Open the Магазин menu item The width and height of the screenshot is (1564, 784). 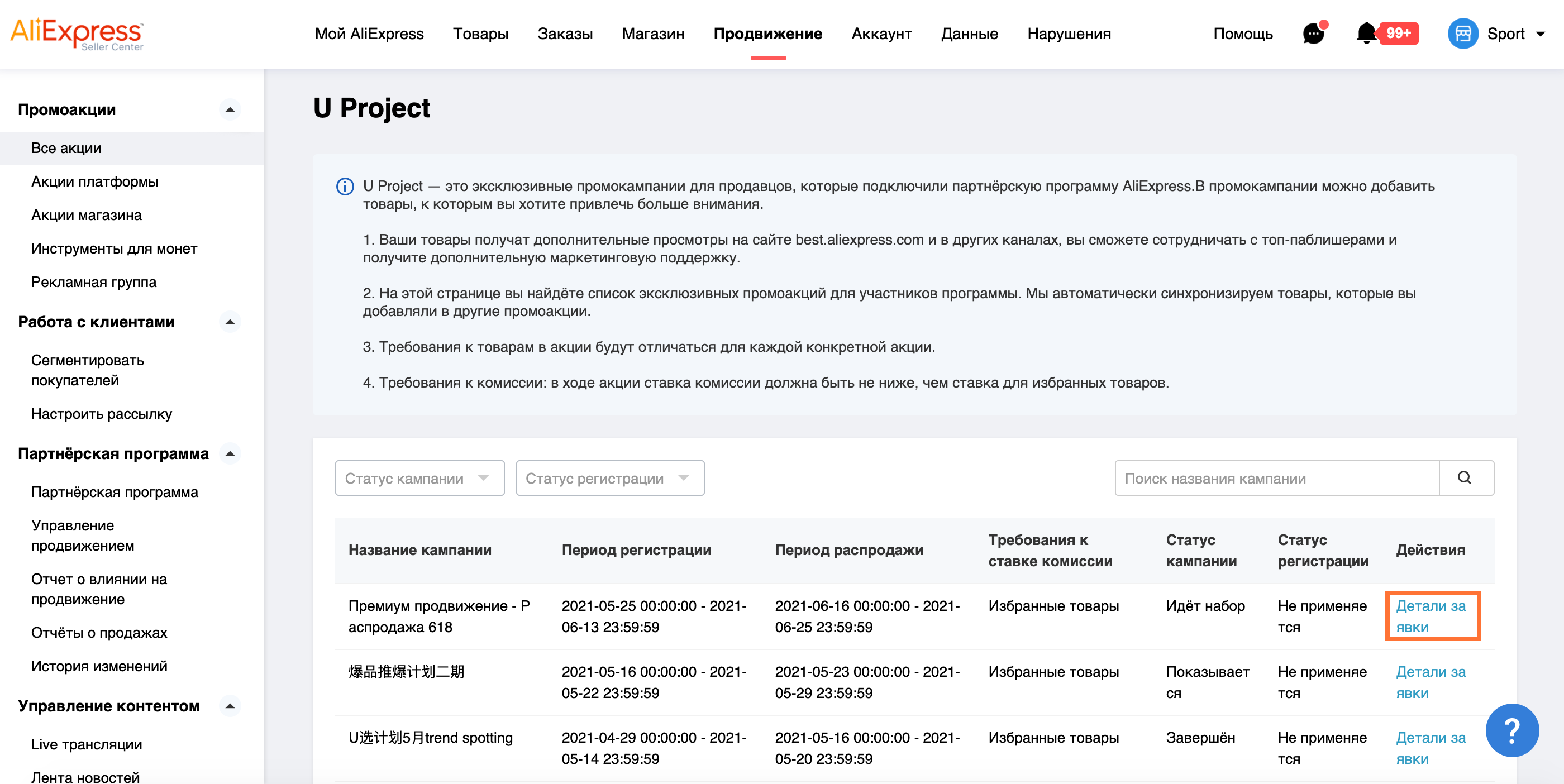click(x=652, y=34)
